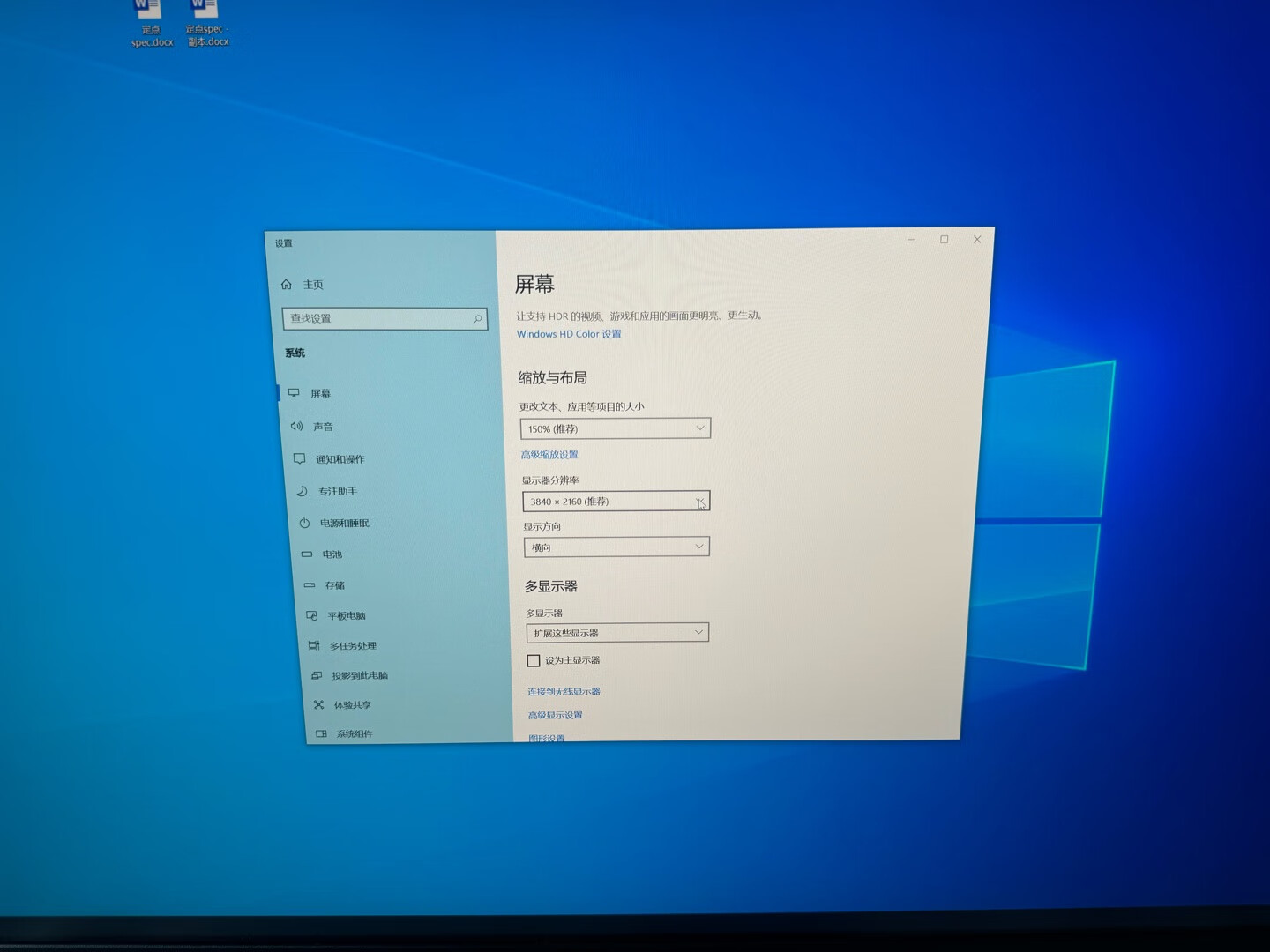Open the 主页 home icon in Settings

tap(287, 284)
